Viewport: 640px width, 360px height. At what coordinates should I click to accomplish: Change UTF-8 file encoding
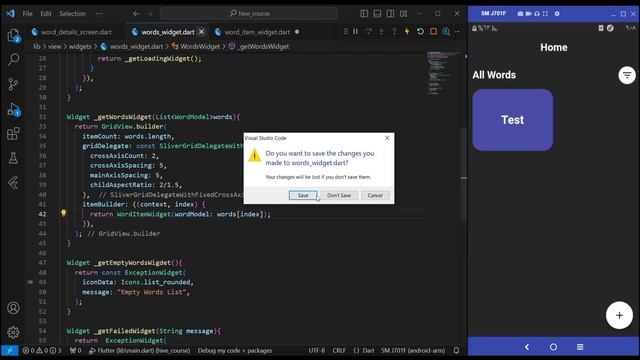317,350
